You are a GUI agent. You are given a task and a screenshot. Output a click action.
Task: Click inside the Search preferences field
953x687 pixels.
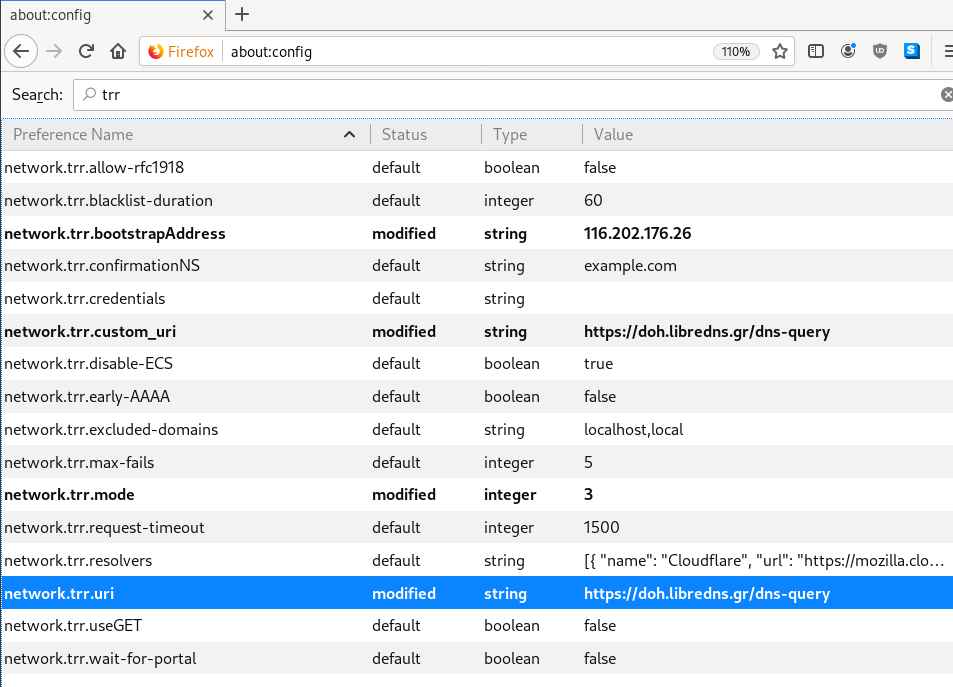pos(400,94)
